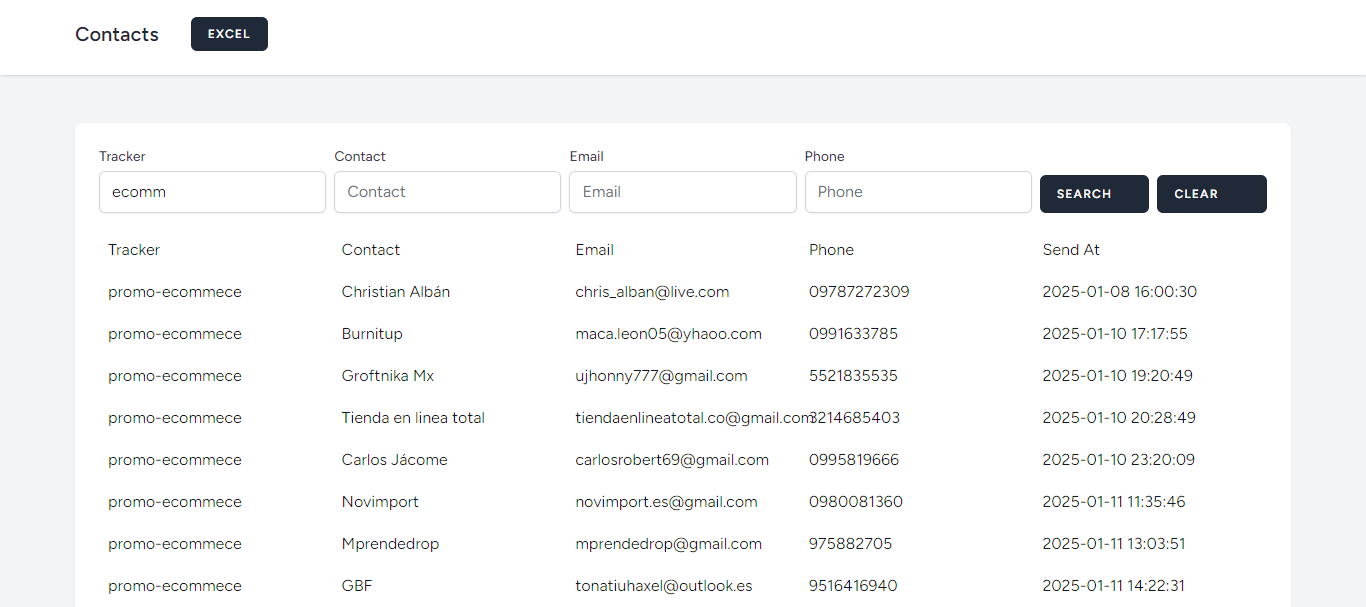Click email chris_alban@live.com
Screen dimensions: 1366x607
[x=652, y=292]
